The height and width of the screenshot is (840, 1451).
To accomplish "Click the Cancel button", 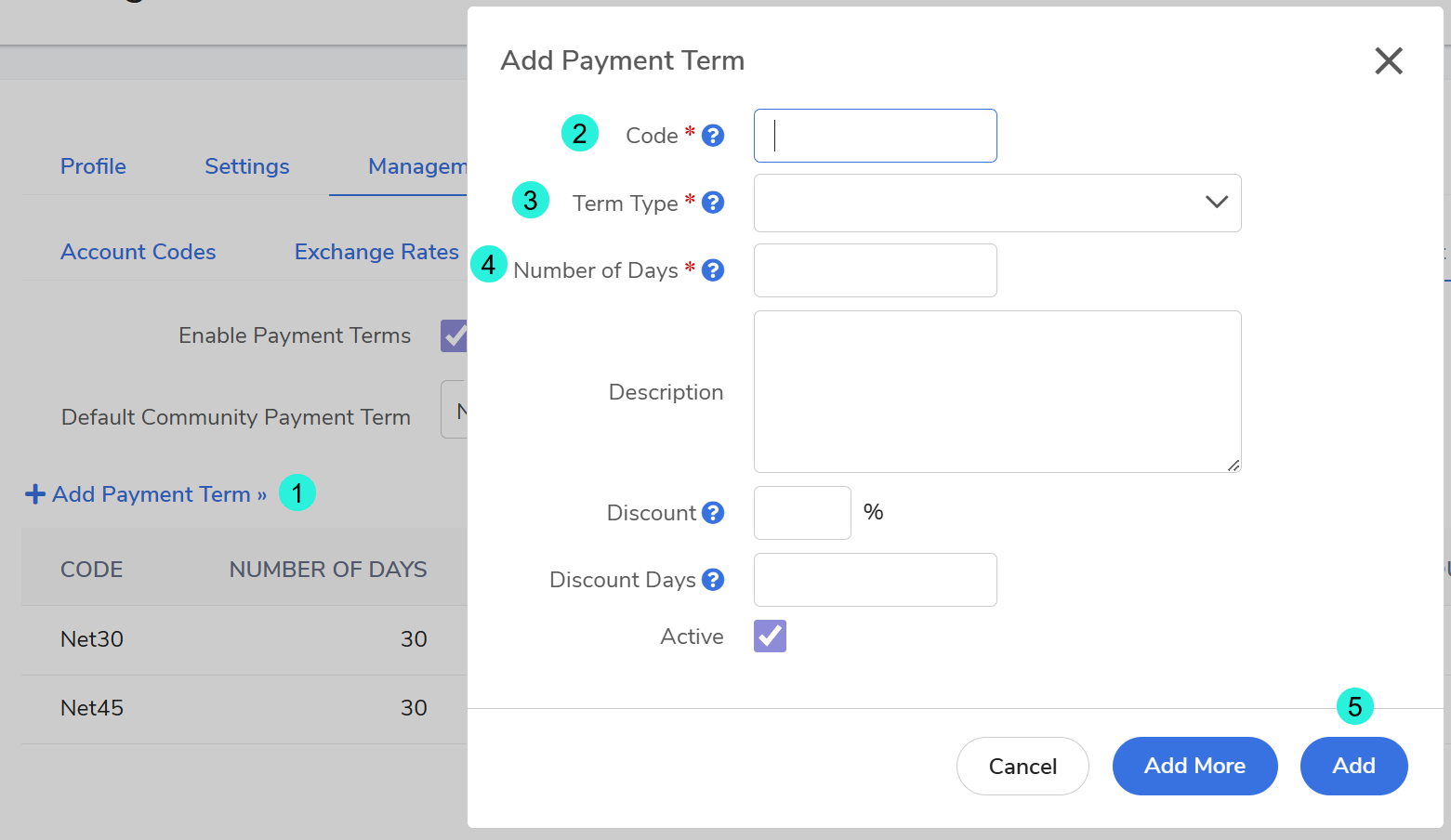I will pos(1022,766).
